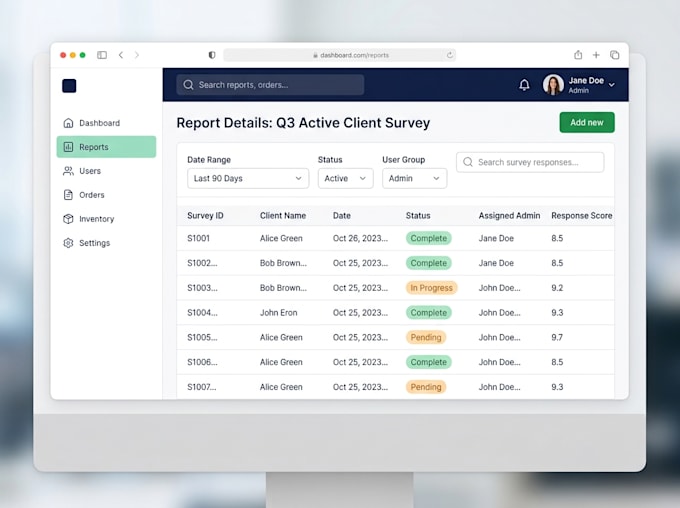Click the Reports chart icon

[69, 147]
